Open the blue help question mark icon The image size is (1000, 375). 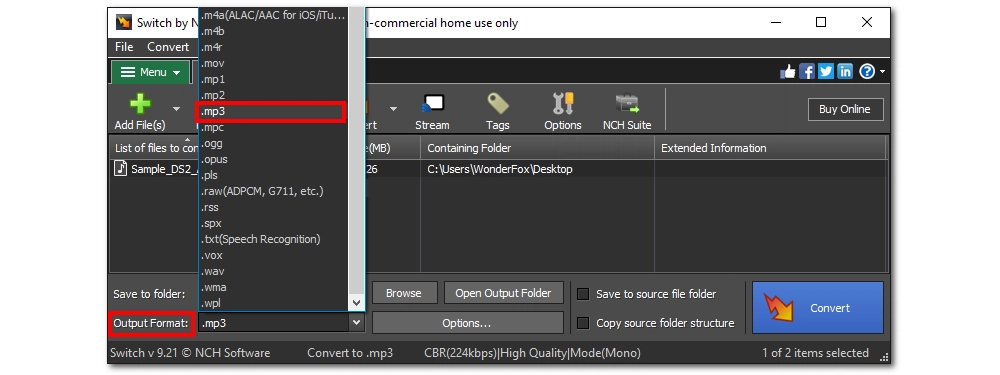867,71
